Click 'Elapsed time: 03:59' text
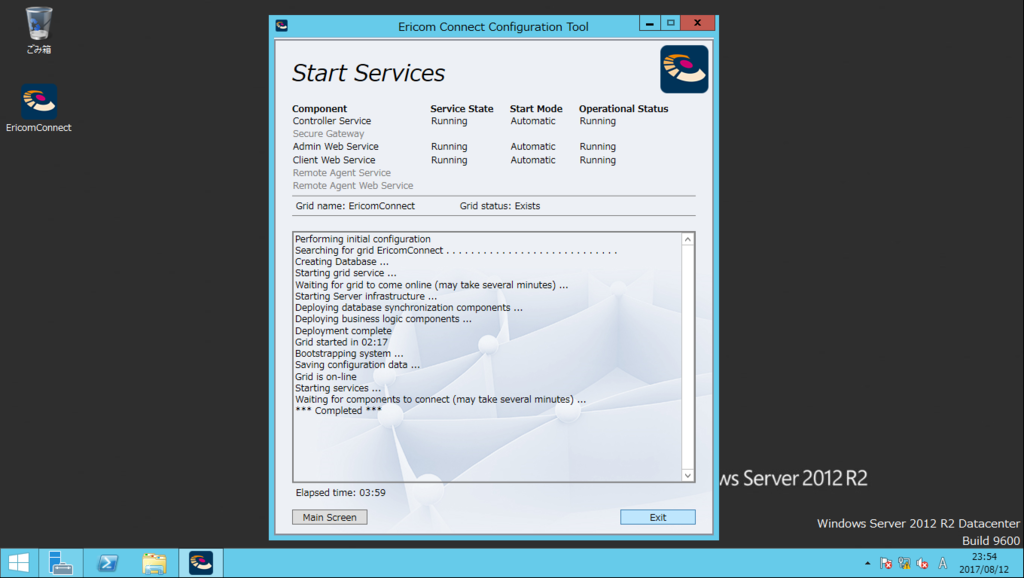 pos(340,492)
